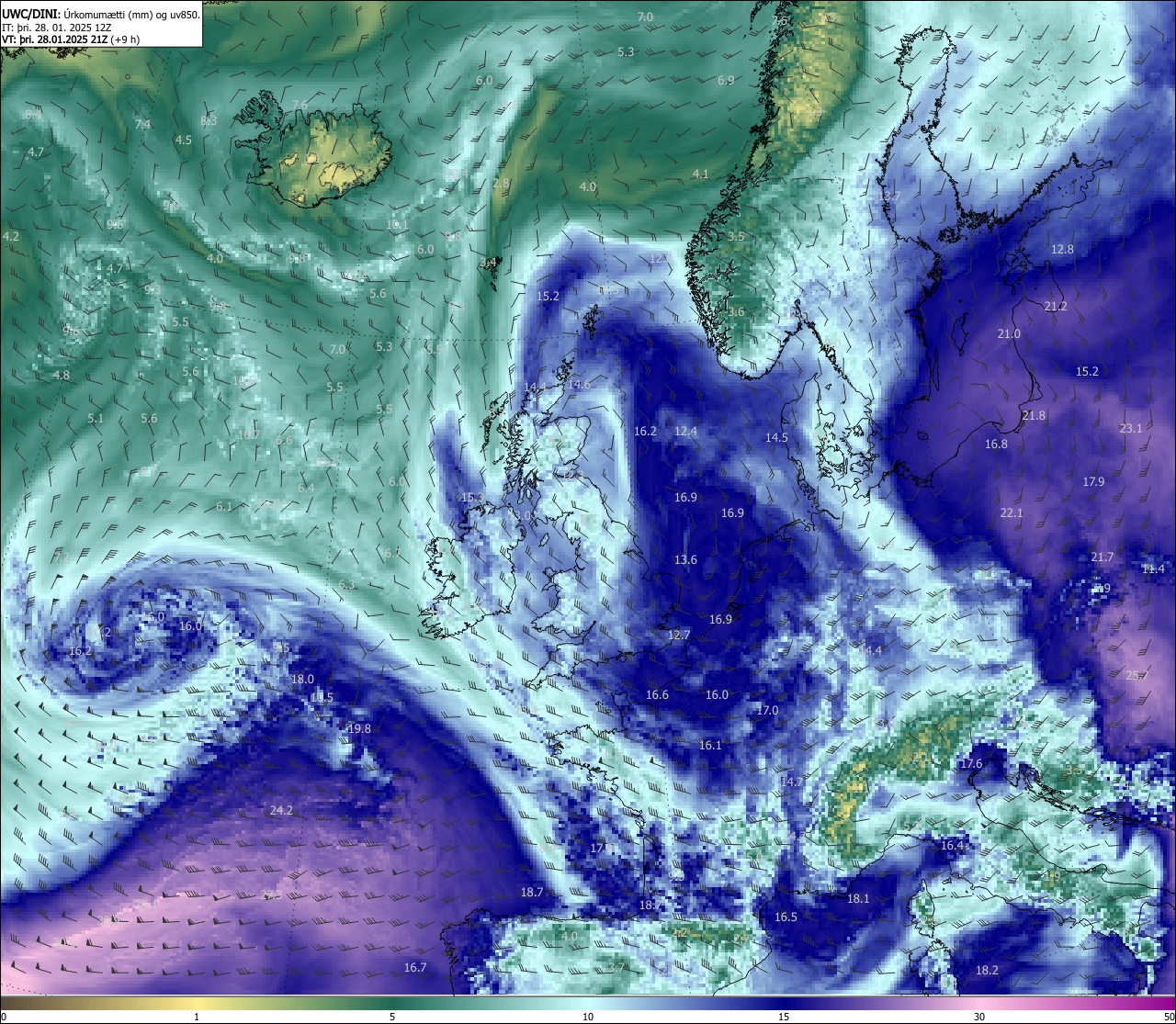Click the 18.7 value near northern Spain
The height and width of the screenshot is (1024, 1176).
(x=532, y=892)
